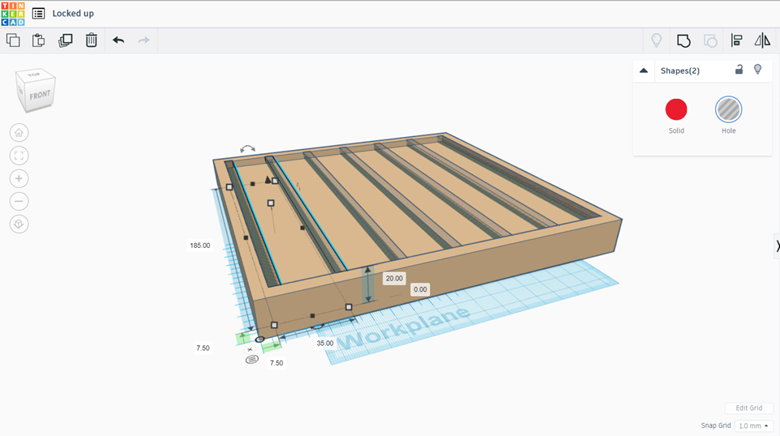Redo the last undone action
This screenshot has width=780, height=436.
tap(144, 40)
